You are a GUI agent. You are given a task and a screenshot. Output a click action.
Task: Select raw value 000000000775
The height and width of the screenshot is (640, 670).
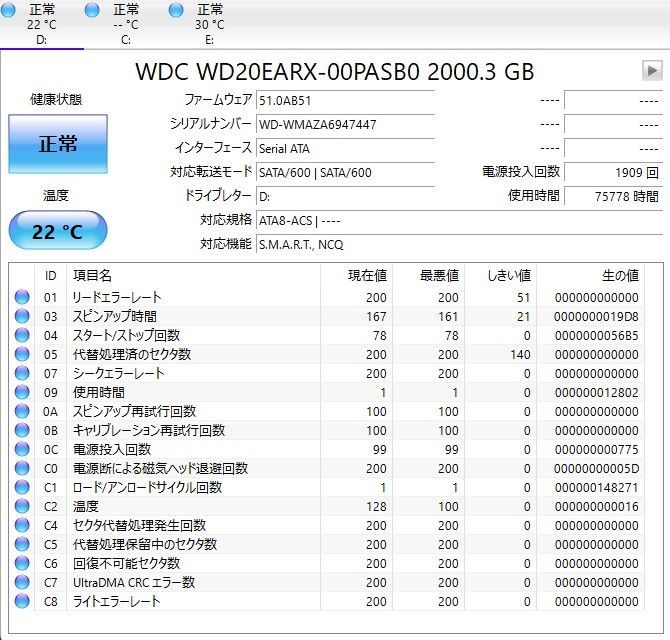[597, 449]
